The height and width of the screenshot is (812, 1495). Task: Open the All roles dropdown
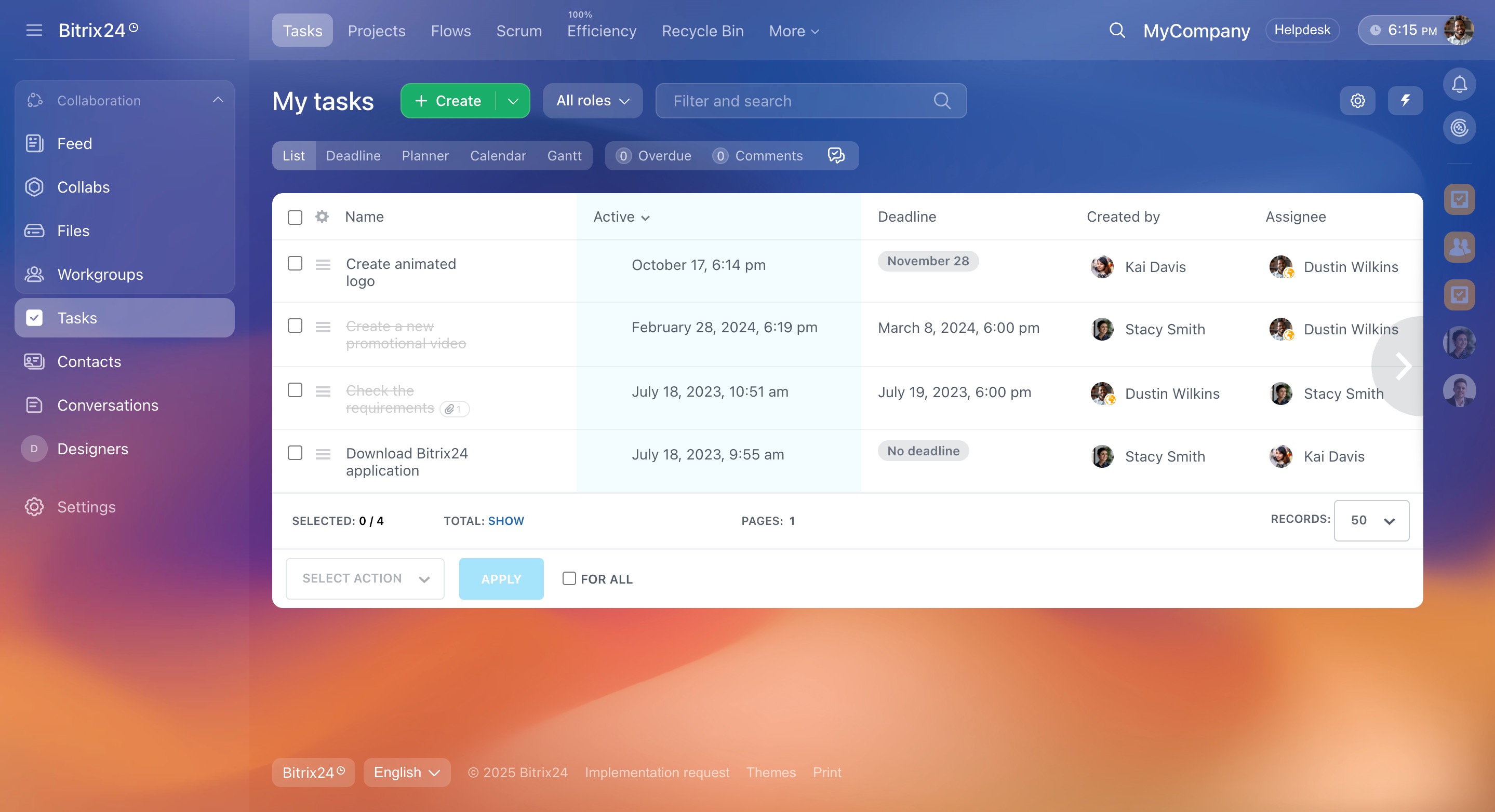click(x=593, y=101)
